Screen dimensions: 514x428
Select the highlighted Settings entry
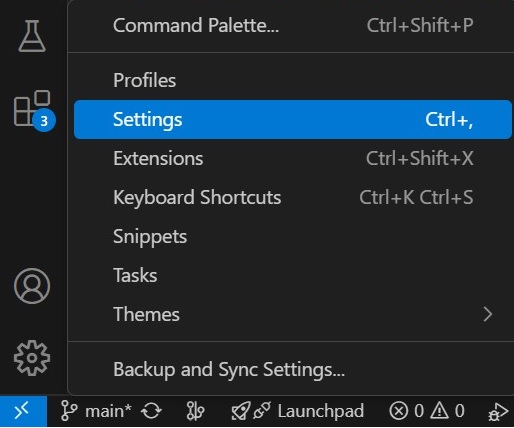coord(293,119)
